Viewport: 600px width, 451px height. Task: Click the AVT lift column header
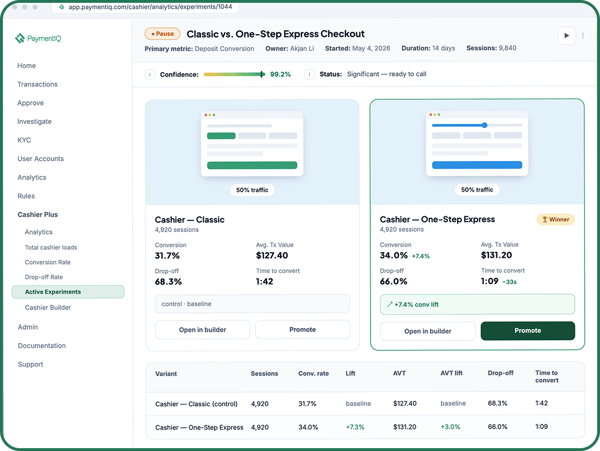tap(452, 373)
